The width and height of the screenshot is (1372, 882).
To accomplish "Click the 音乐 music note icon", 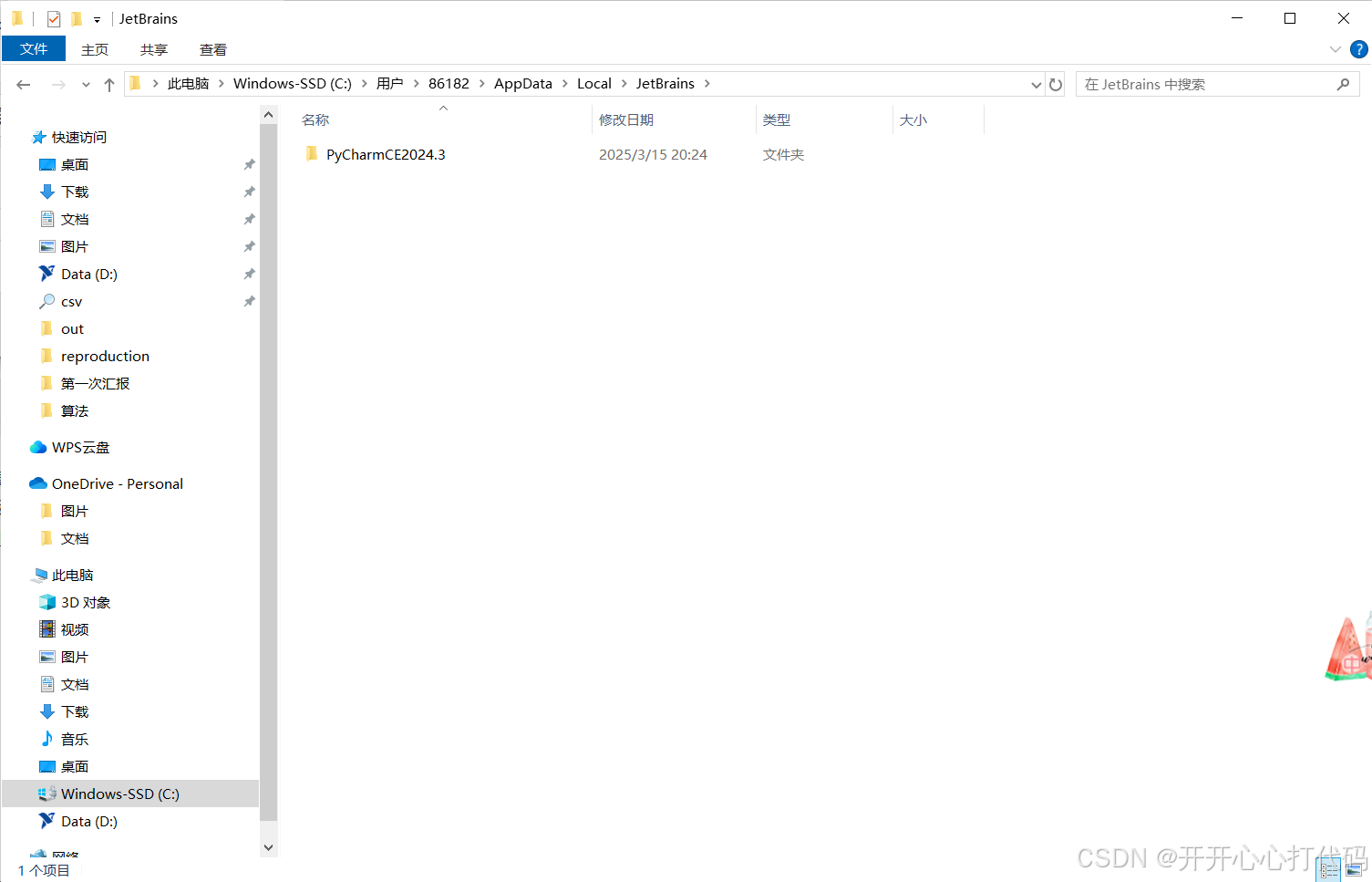I will point(47,739).
